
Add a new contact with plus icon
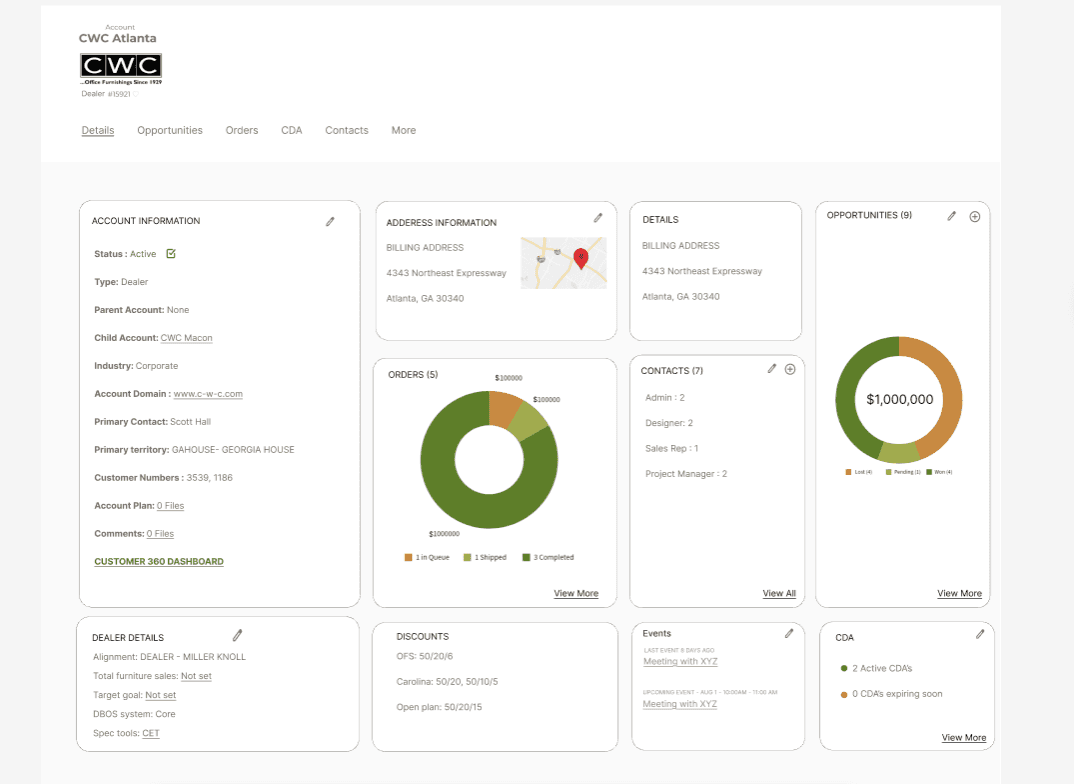790,369
